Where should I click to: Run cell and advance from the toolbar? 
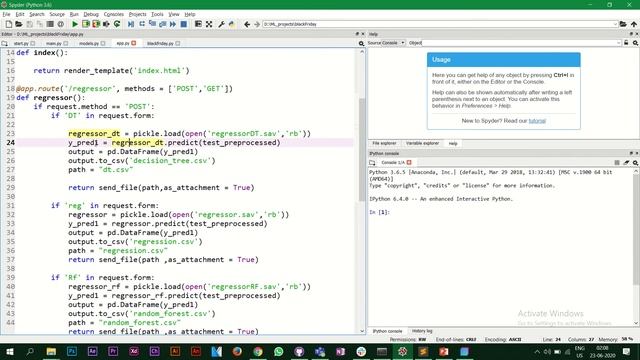click(96, 24)
